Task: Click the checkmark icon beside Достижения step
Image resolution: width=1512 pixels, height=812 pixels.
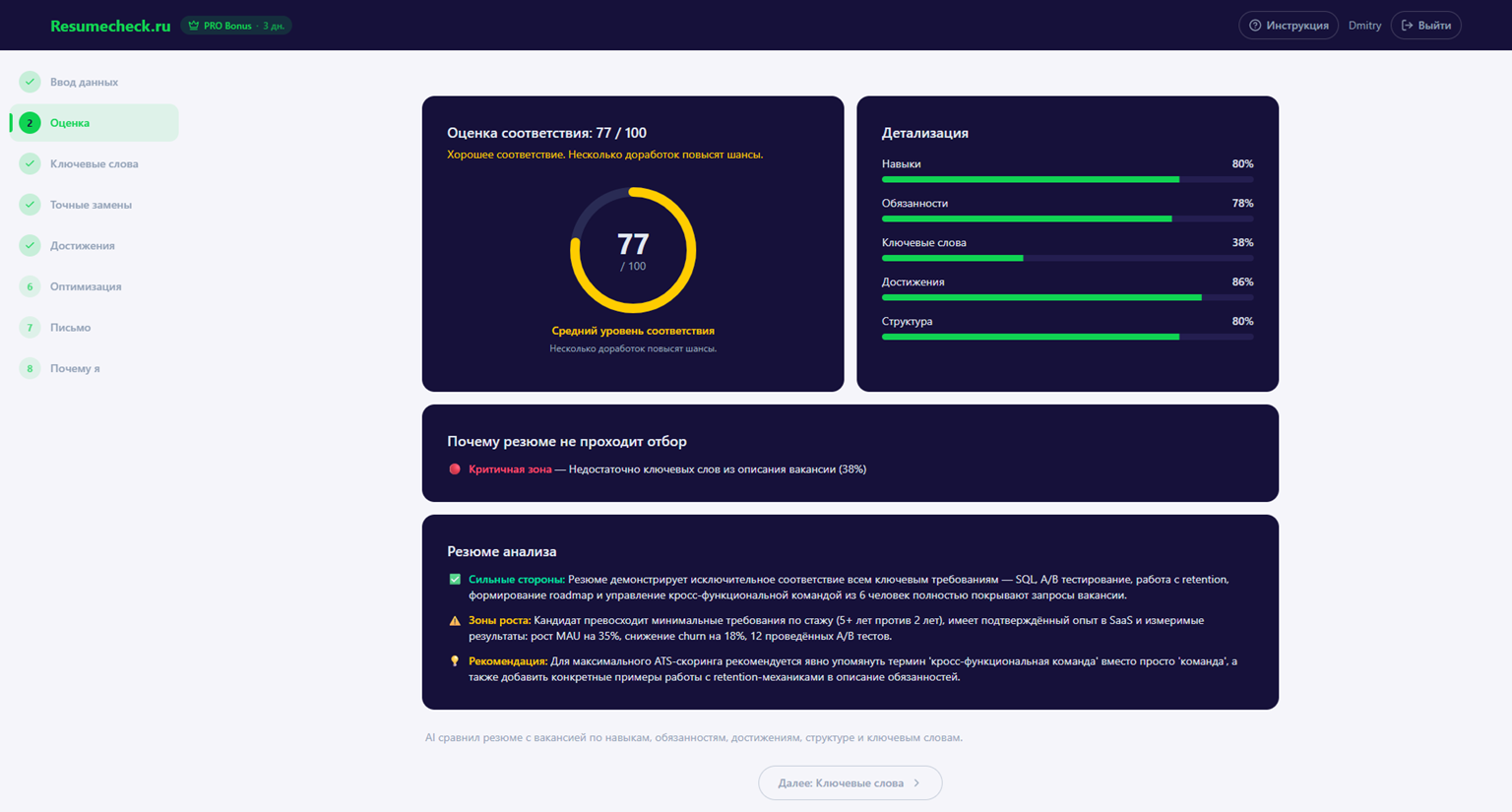Action: [x=29, y=245]
